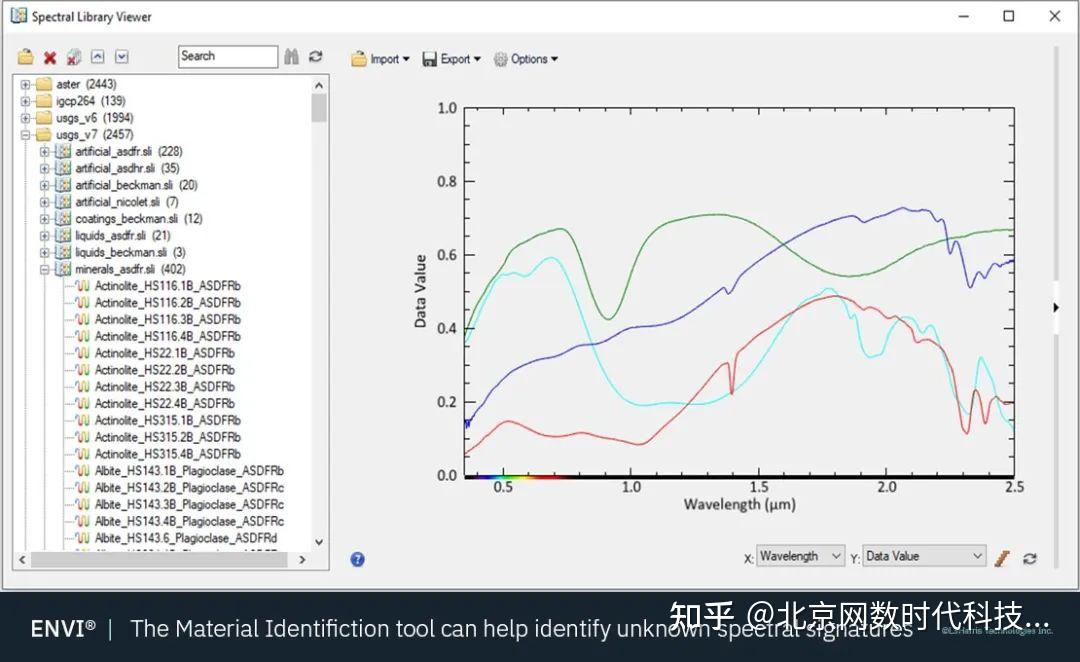Open the Import menu
This screenshot has width=1080, height=662.
[x=381, y=58]
